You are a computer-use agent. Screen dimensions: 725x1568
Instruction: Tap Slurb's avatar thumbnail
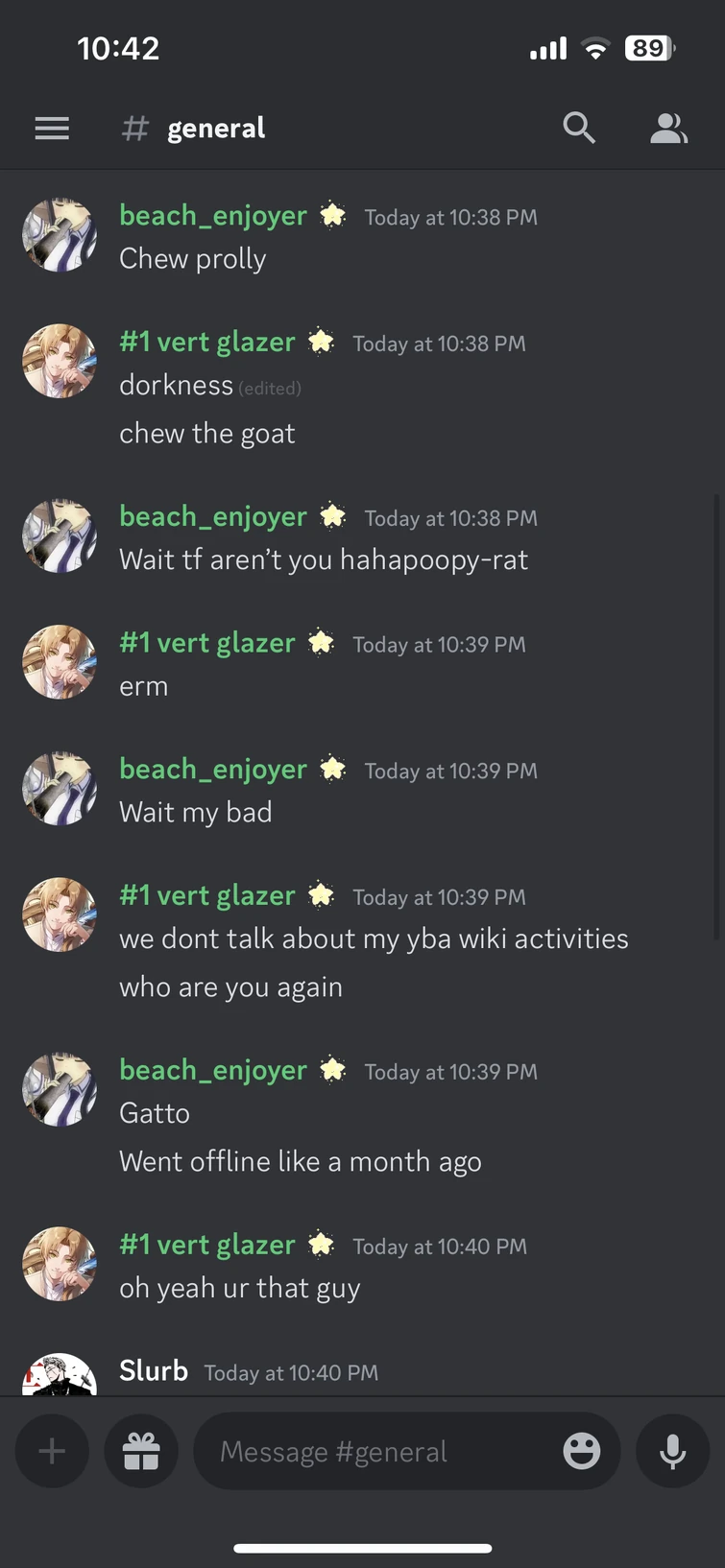tap(60, 1374)
